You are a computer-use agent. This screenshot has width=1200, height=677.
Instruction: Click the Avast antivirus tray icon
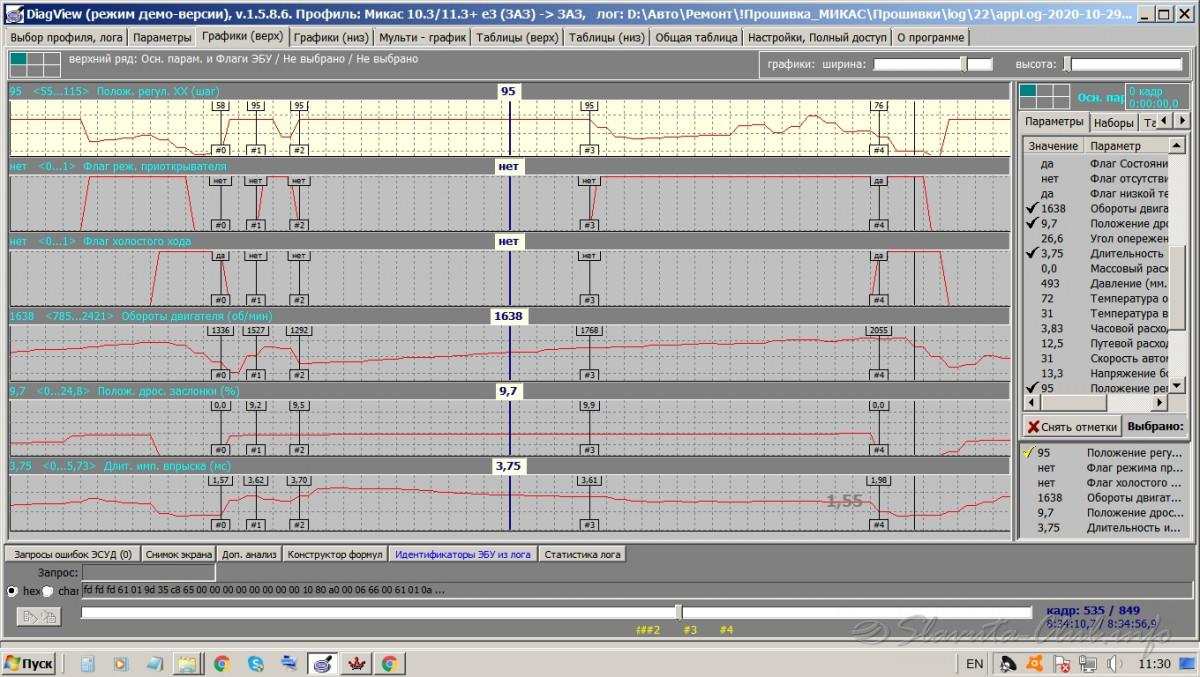coord(1036,663)
